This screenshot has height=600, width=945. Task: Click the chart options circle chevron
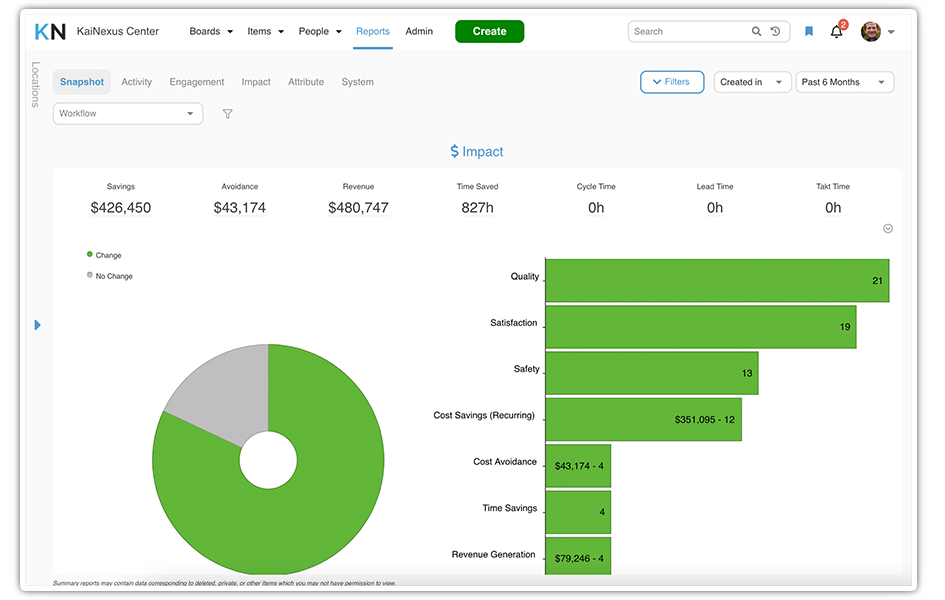click(x=888, y=229)
